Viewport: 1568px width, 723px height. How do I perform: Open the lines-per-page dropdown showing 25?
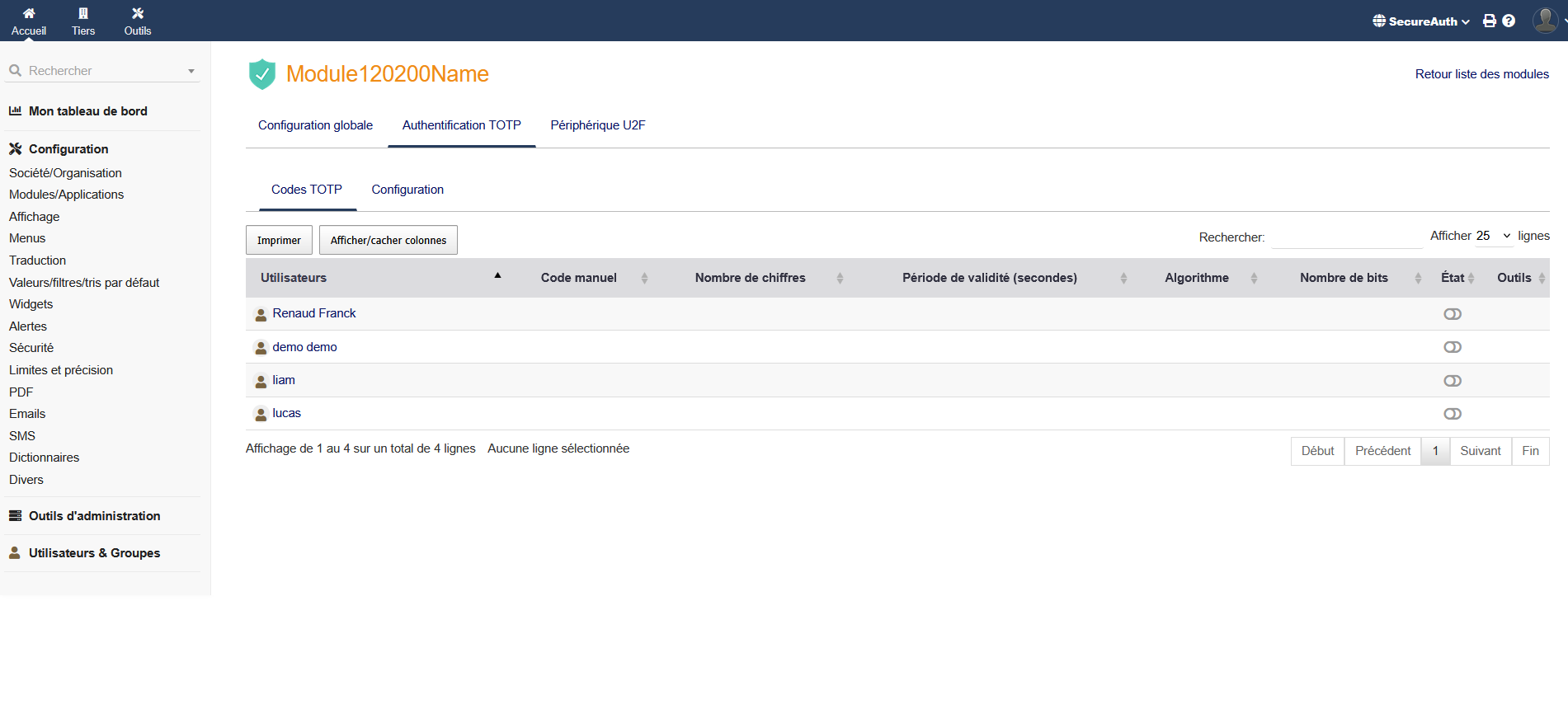coord(1493,236)
